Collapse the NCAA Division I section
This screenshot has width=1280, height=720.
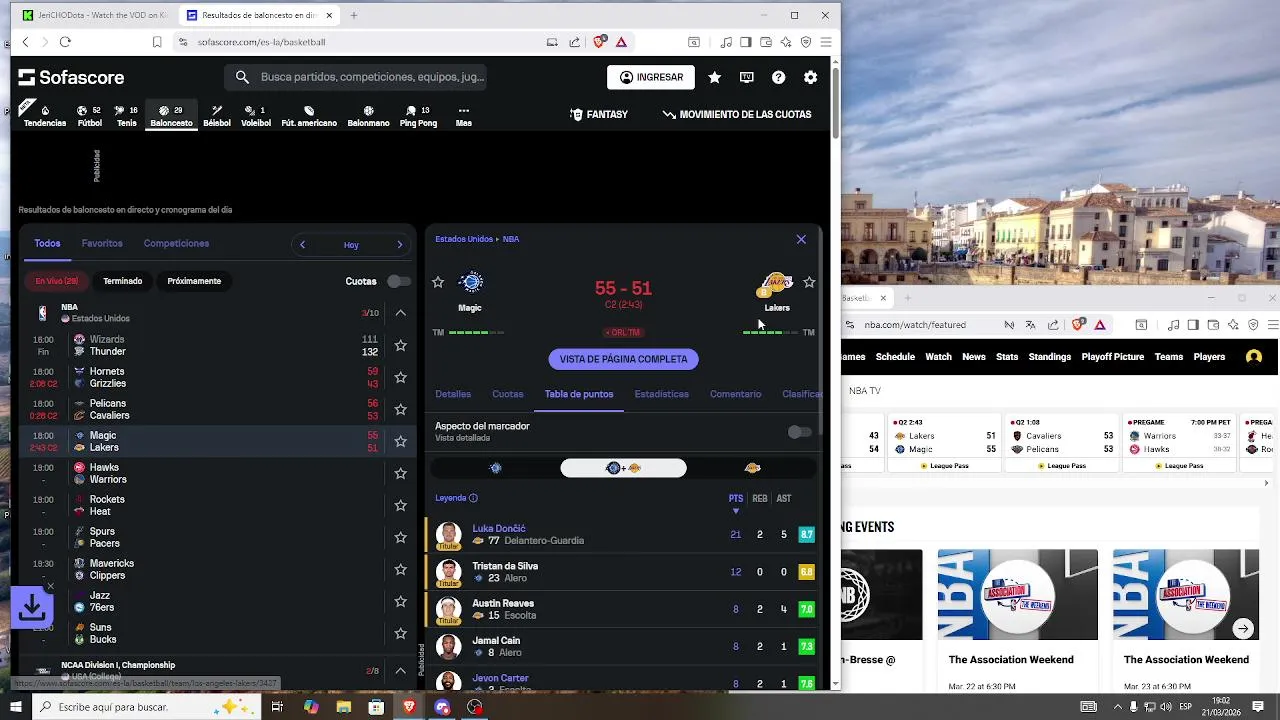400,671
